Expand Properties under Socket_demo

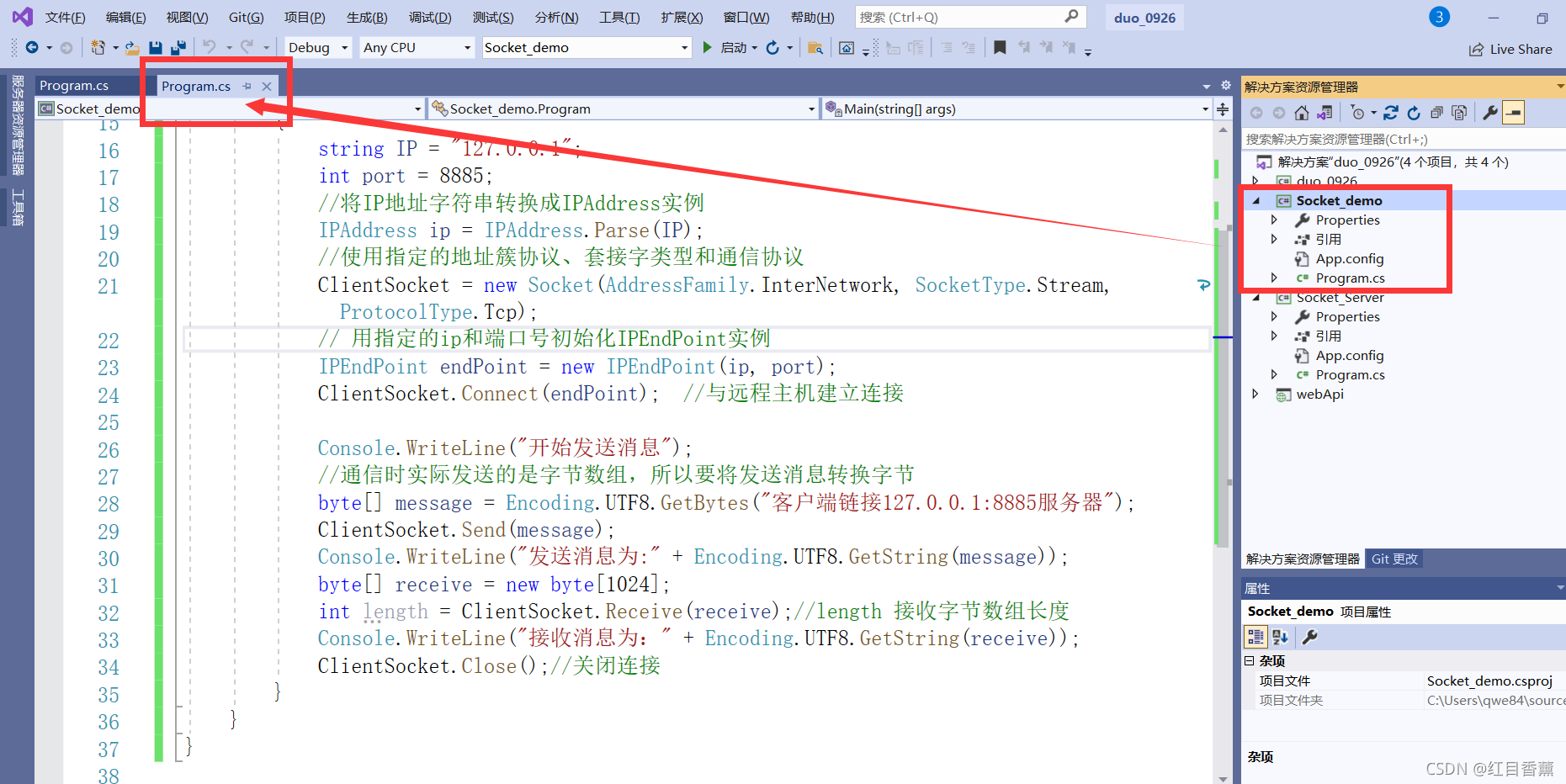click(x=1274, y=220)
